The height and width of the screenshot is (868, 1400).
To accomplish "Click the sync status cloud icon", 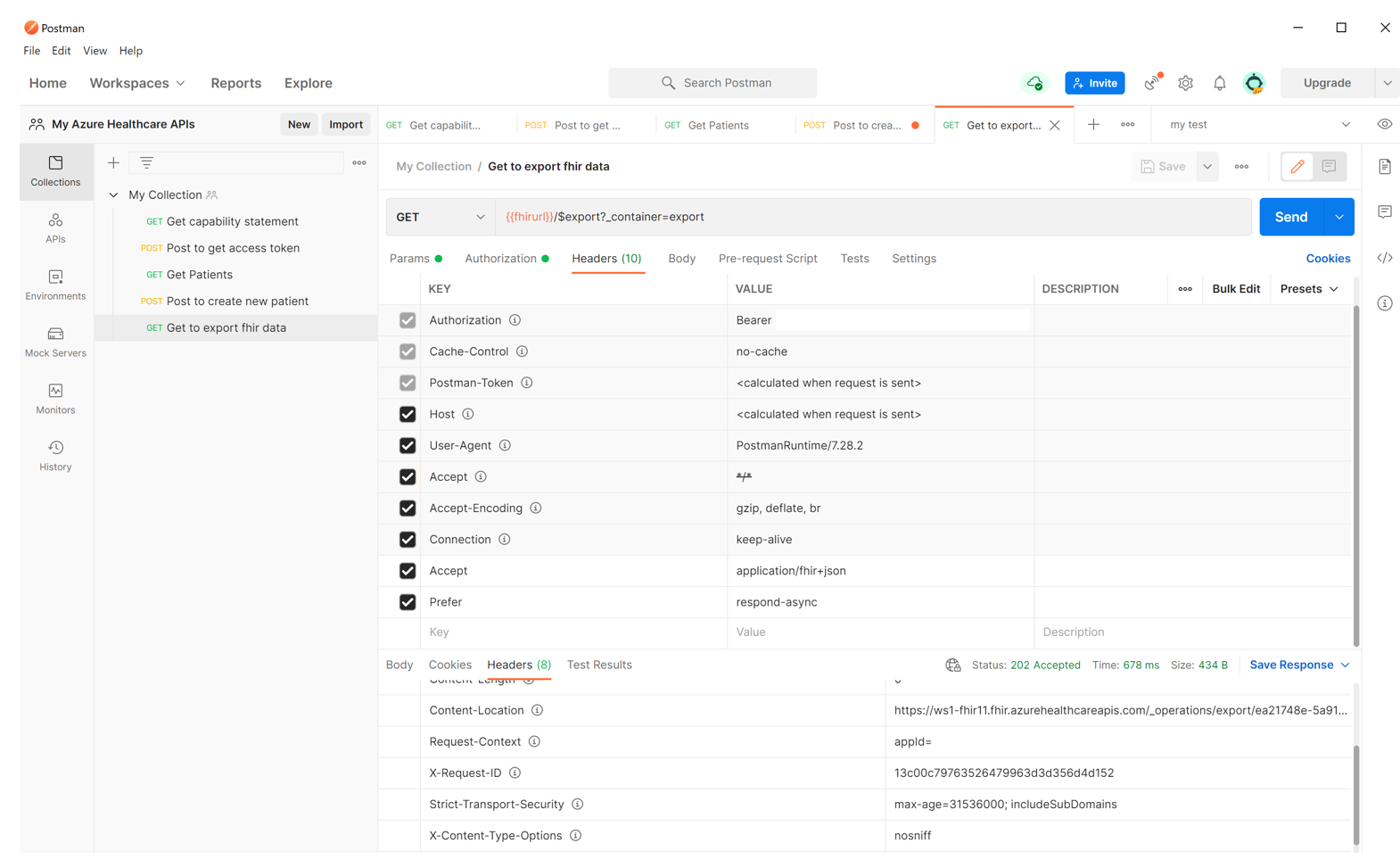I will (1034, 83).
